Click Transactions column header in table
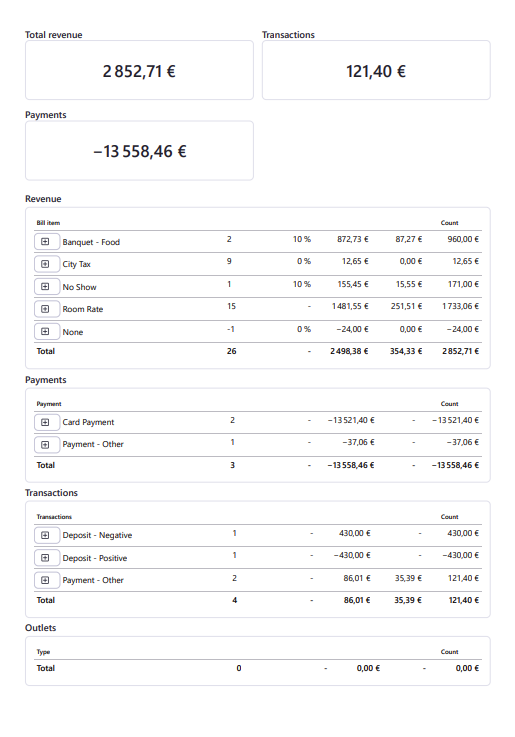Viewport: 515px width, 737px height. [x=54, y=517]
